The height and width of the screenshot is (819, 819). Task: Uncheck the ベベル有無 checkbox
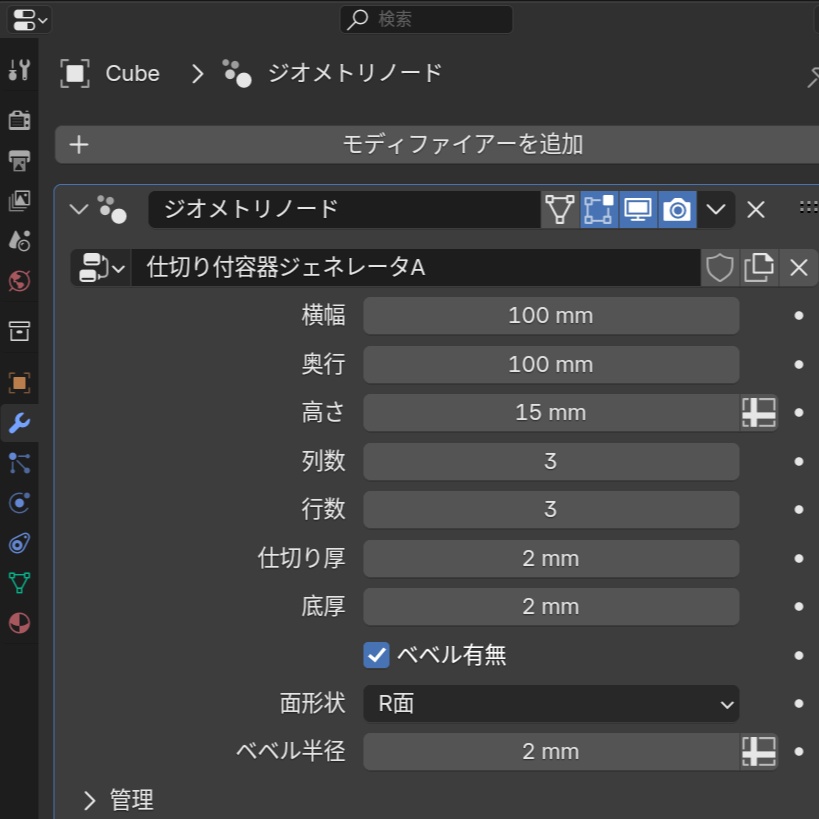(375, 655)
